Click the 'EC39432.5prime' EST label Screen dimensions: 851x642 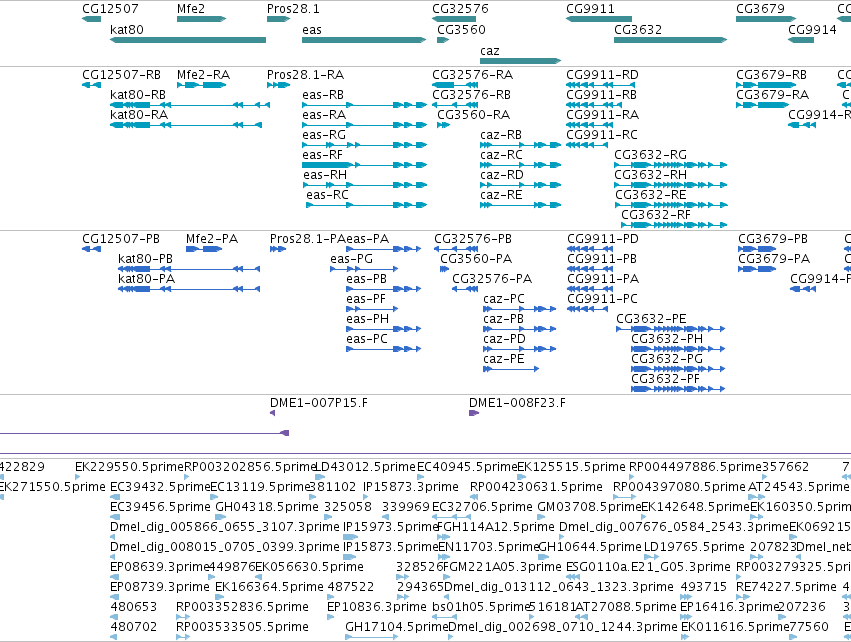pos(160,487)
